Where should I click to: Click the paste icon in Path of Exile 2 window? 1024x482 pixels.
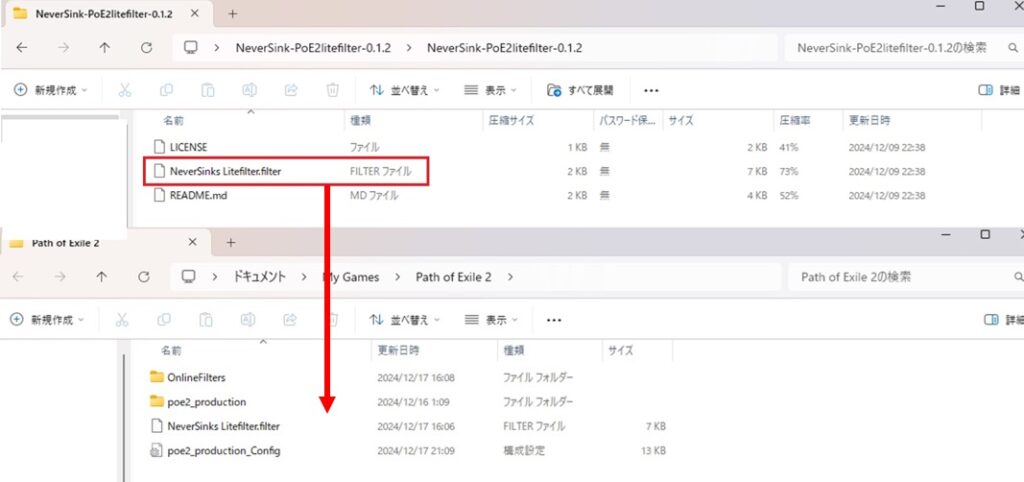pos(208,320)
